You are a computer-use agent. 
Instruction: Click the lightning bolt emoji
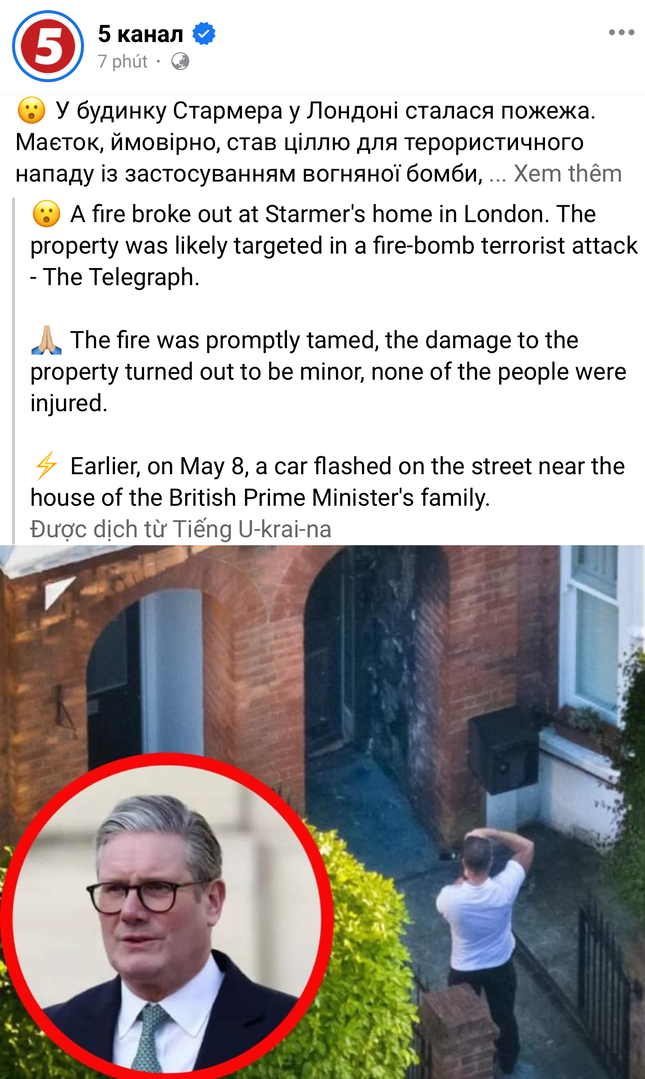coord(46,466)
